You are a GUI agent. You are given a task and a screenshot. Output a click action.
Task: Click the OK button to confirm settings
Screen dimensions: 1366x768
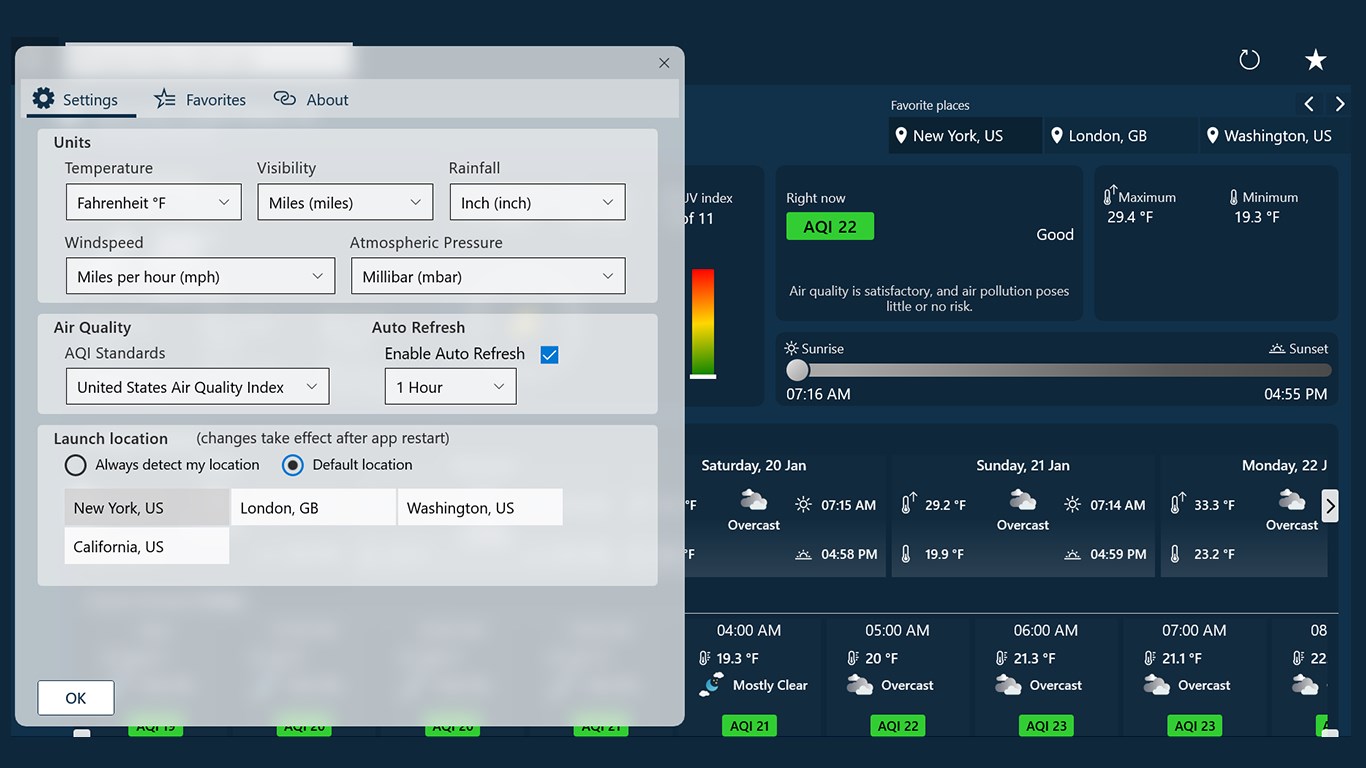pyautogui.click(x=75, y=697)
